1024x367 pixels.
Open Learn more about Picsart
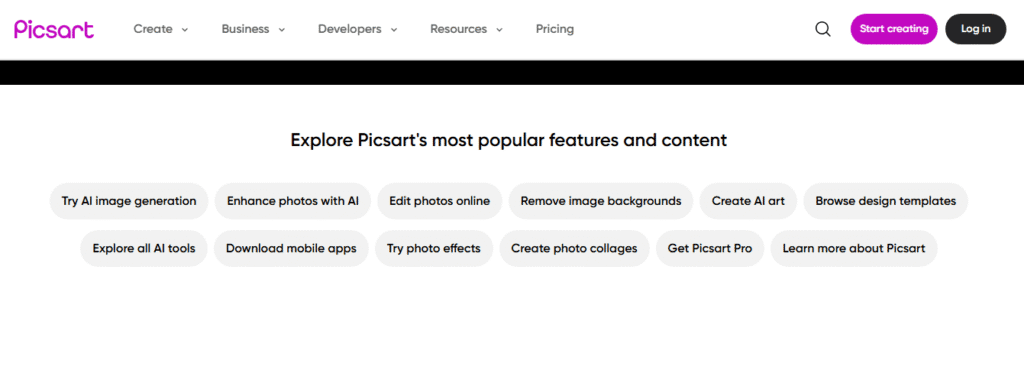click(x=854, y=248)
